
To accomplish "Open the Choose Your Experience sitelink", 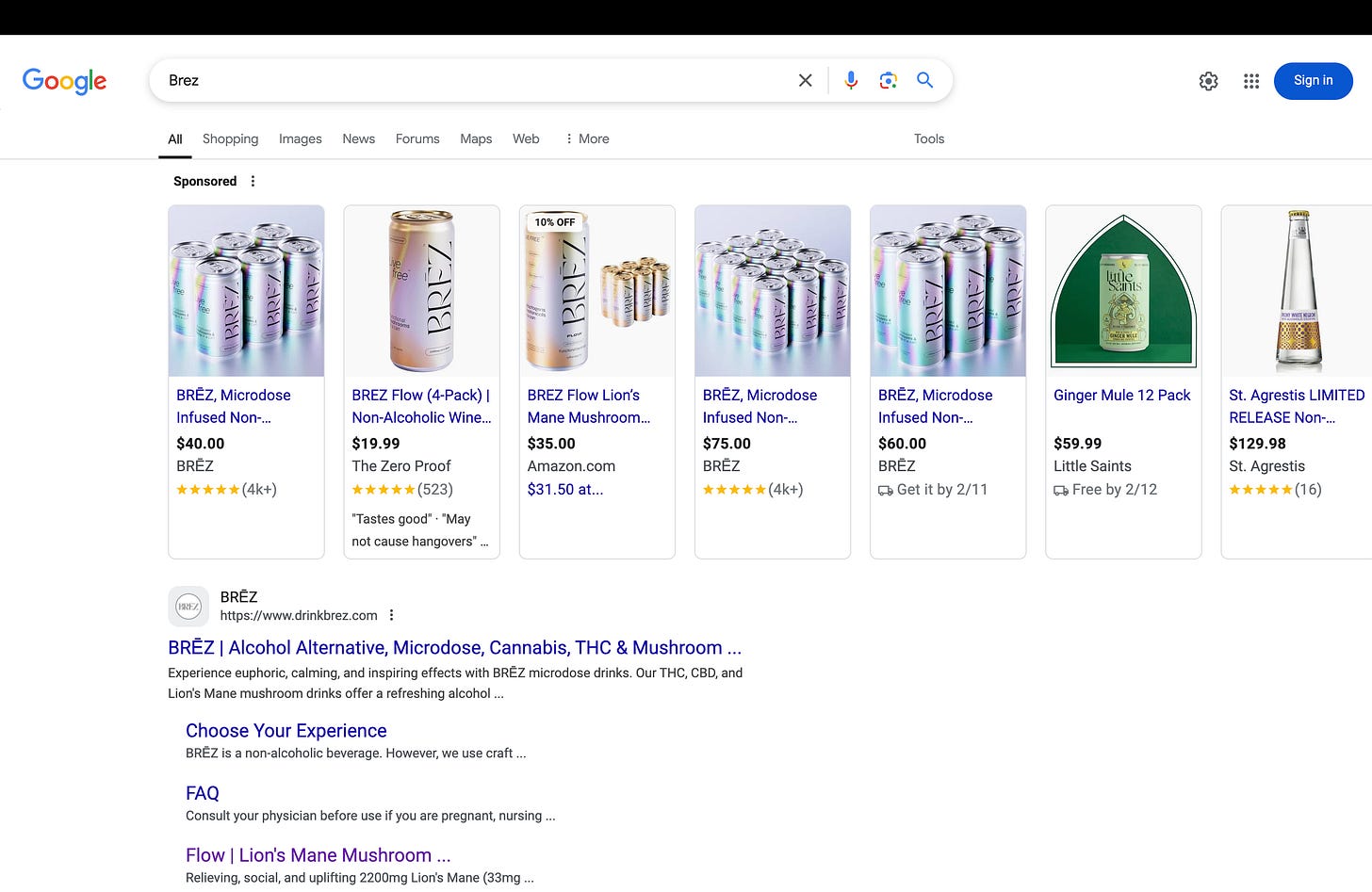I will click(x=286, y=731).
